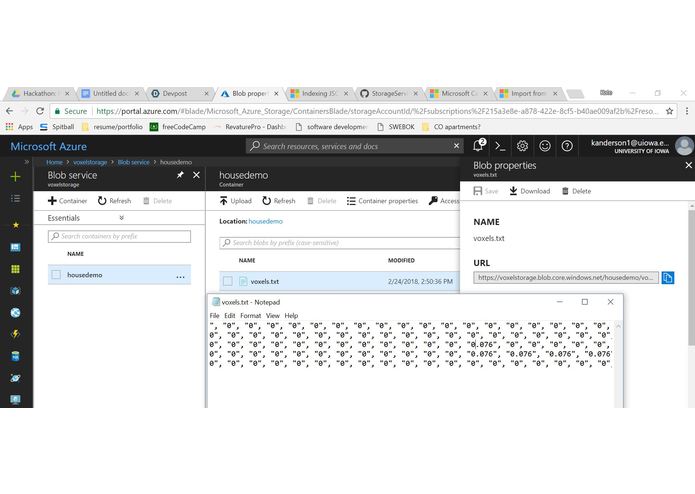Click the add Container button

click(67, 201)
